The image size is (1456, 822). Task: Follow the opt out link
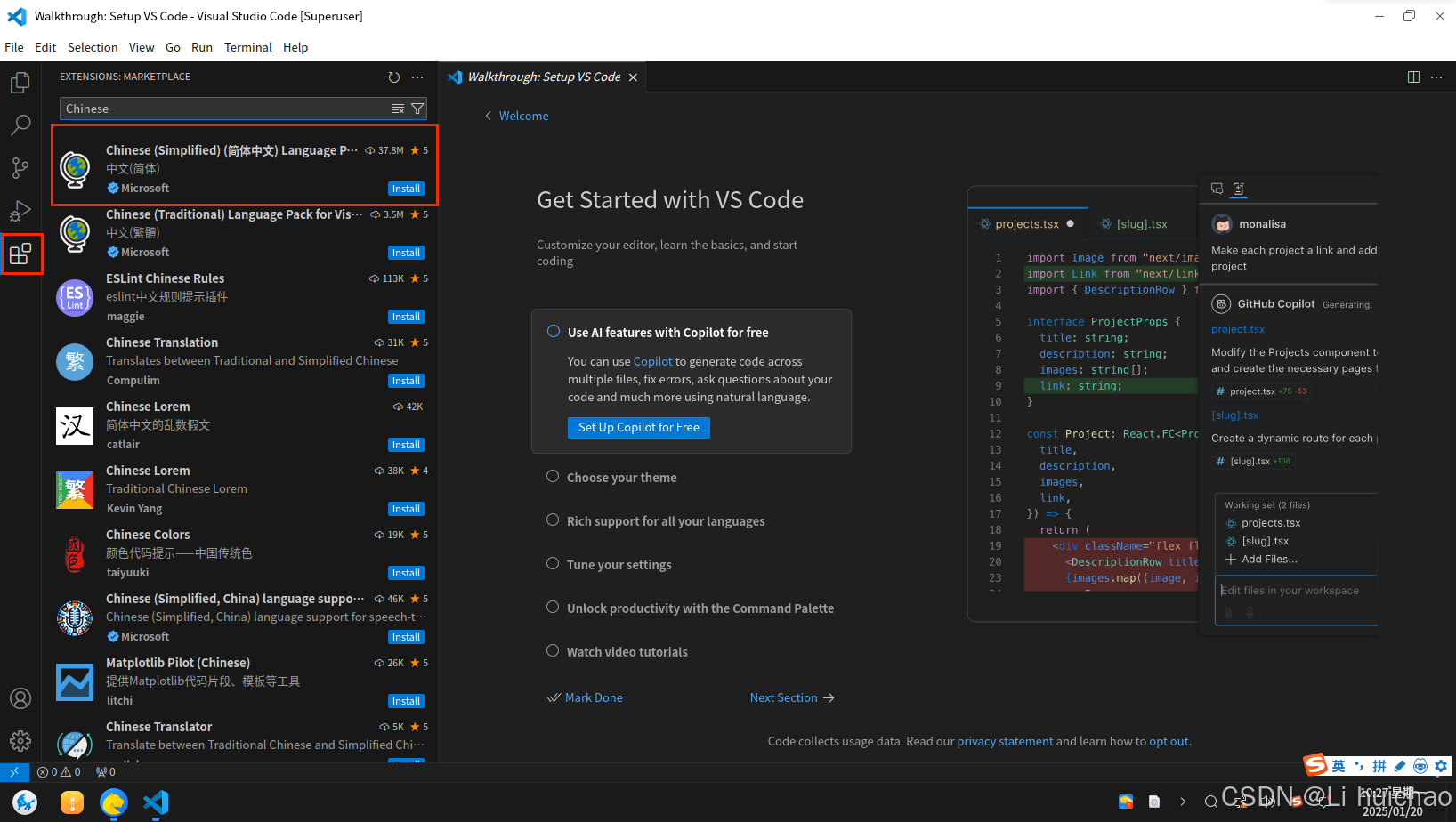[x=1169, y=741]
